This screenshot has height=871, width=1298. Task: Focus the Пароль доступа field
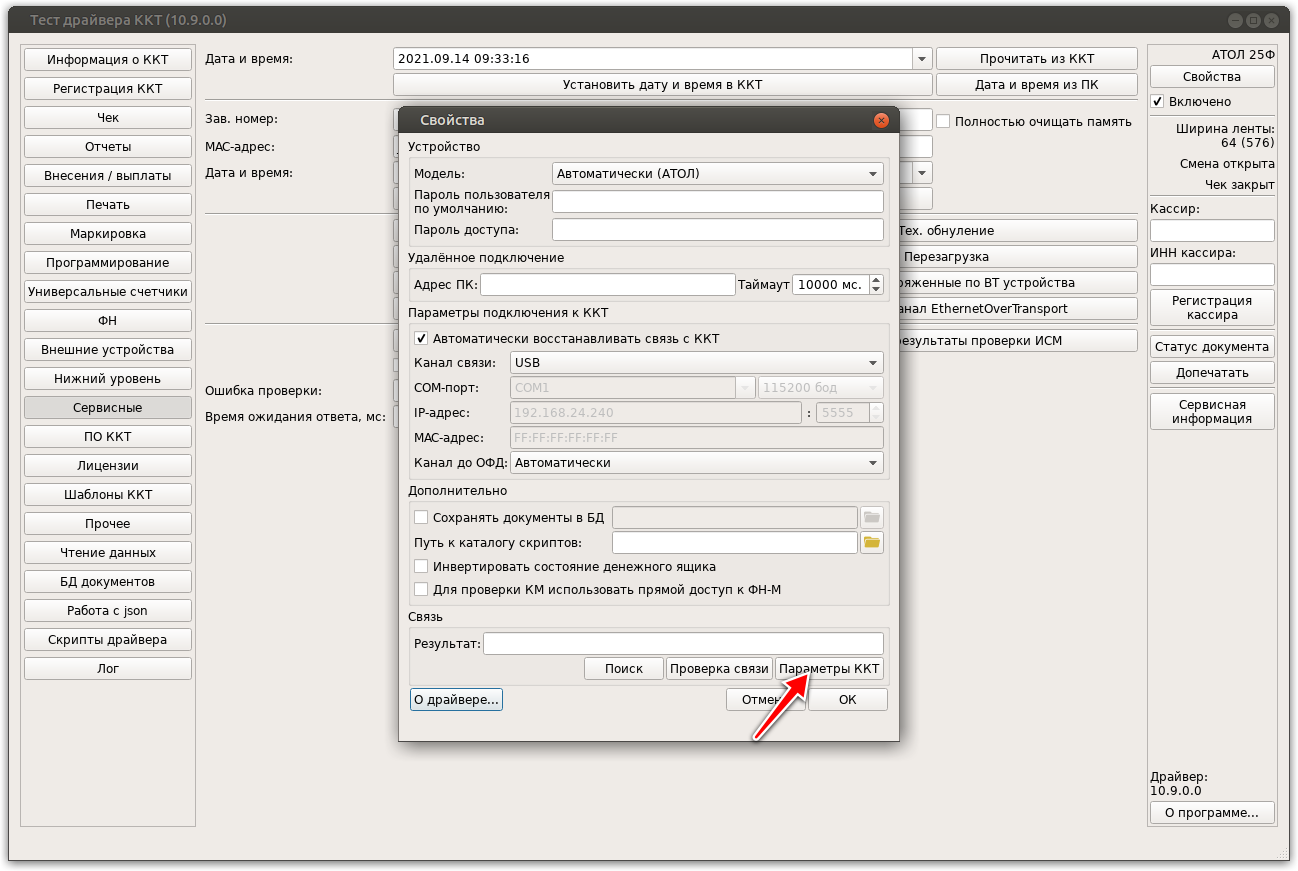pos(718,230)
